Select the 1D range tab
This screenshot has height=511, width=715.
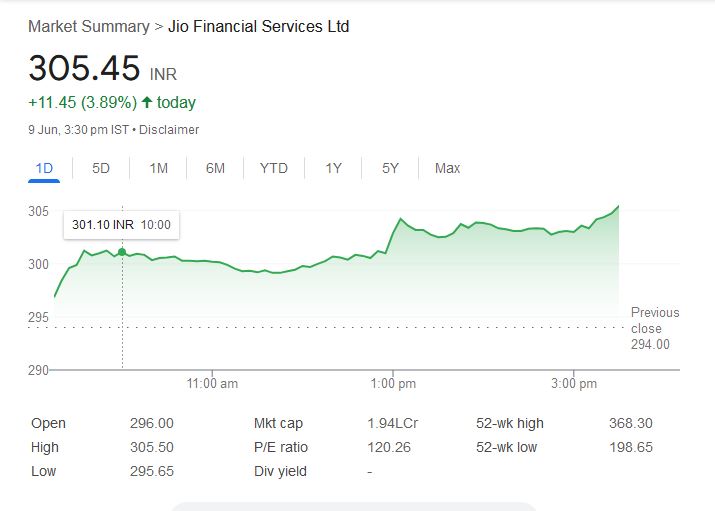[44, 168]
